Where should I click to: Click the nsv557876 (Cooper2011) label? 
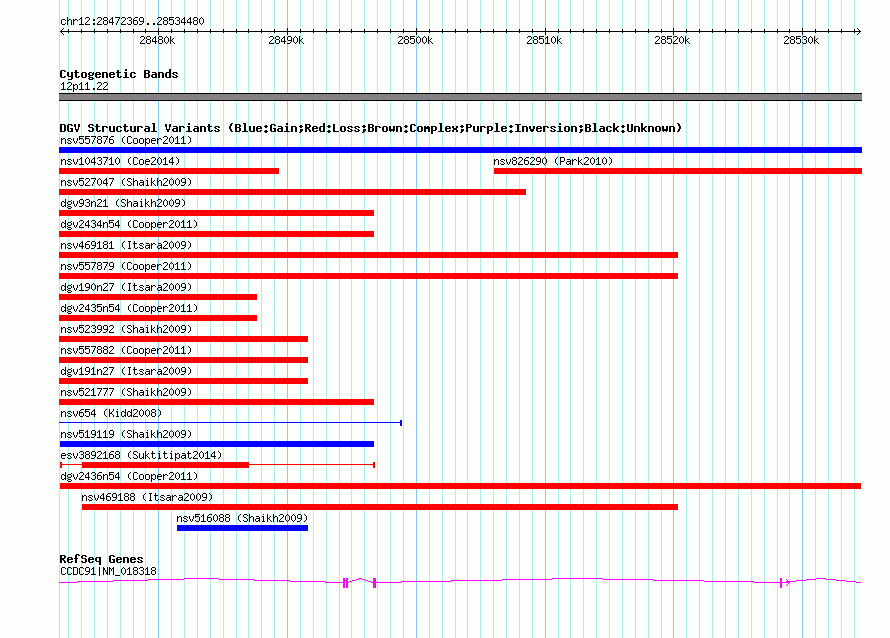click(126, 140)
